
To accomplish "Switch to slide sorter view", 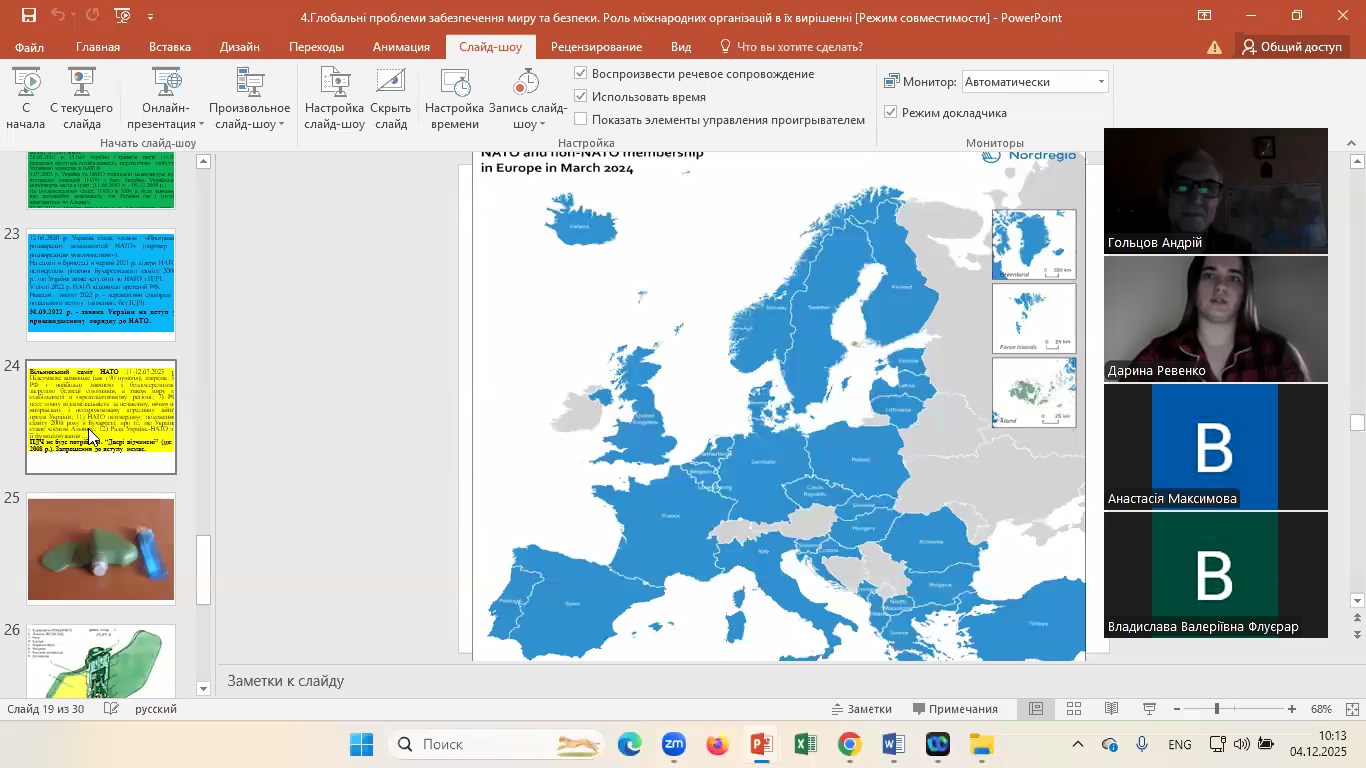I will click(x=1073, y=709).
